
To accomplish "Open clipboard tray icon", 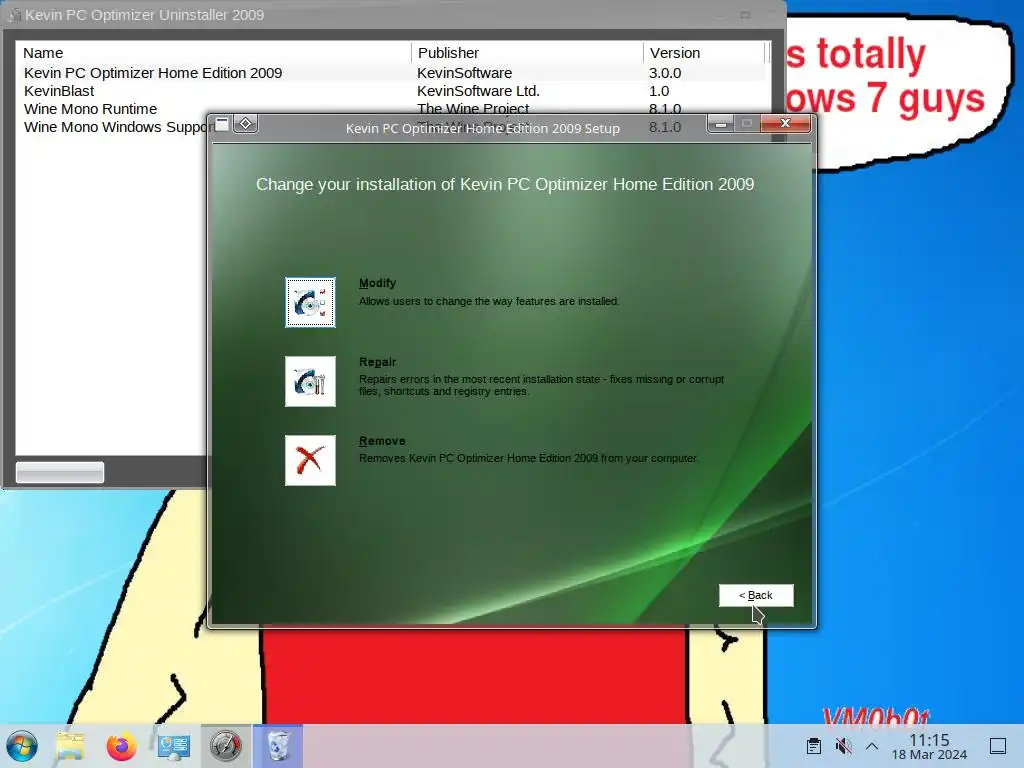I will click(814, 746).
